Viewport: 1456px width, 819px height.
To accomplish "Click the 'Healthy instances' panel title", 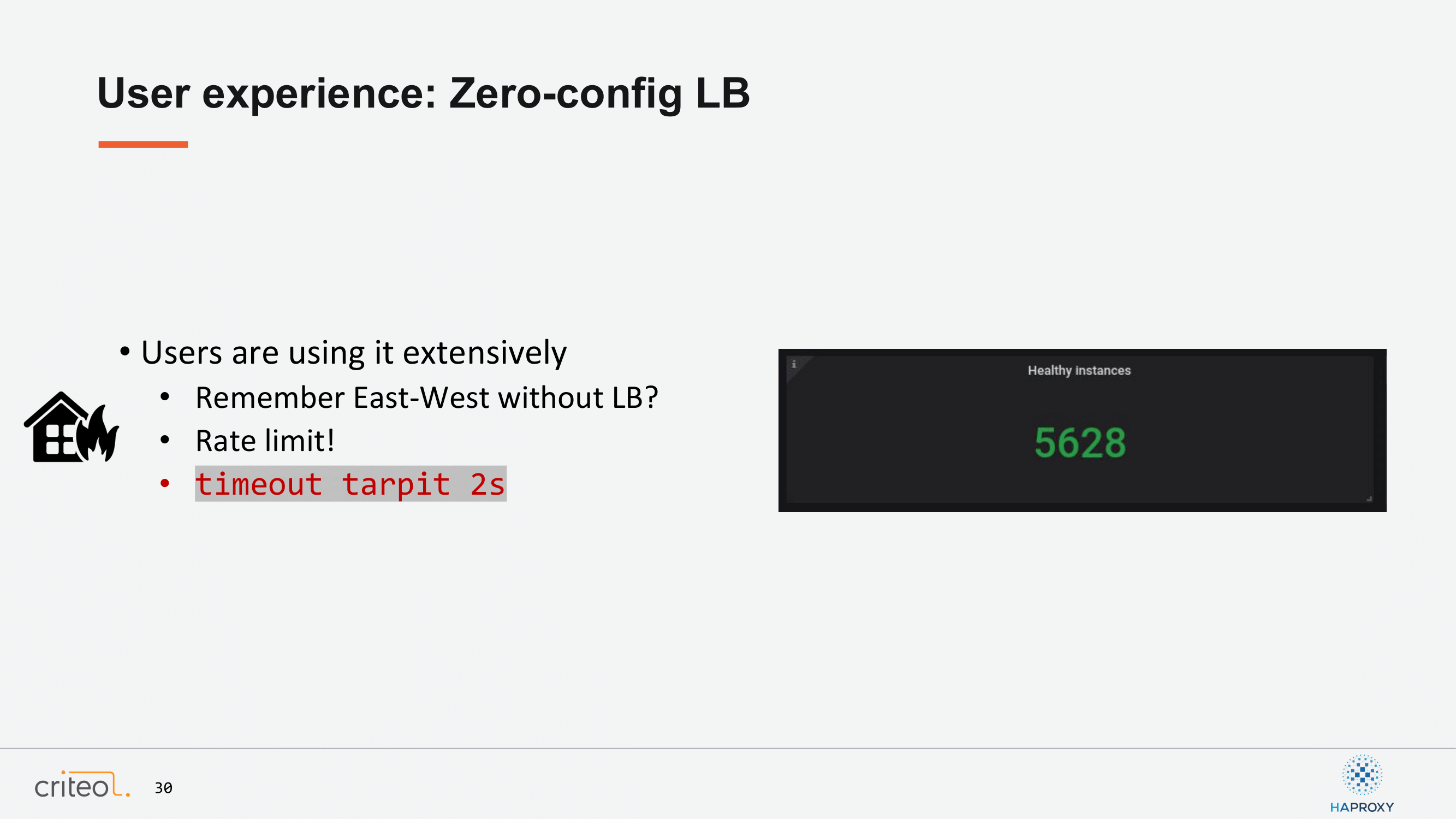I will pos(1079,370).
